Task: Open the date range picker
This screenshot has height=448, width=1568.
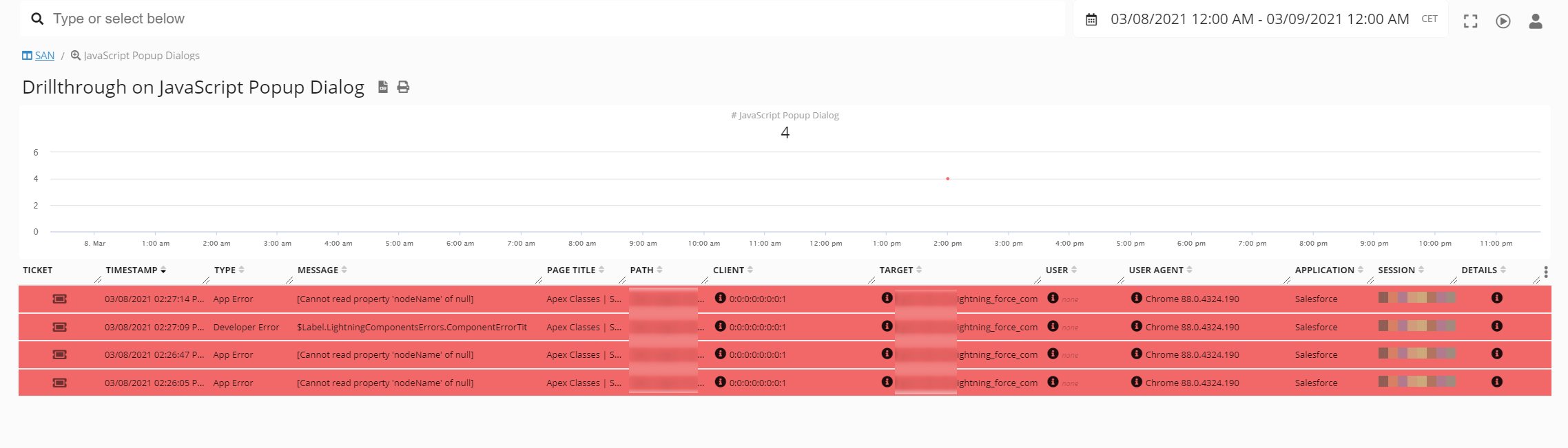Action: tap(1259, 19)
